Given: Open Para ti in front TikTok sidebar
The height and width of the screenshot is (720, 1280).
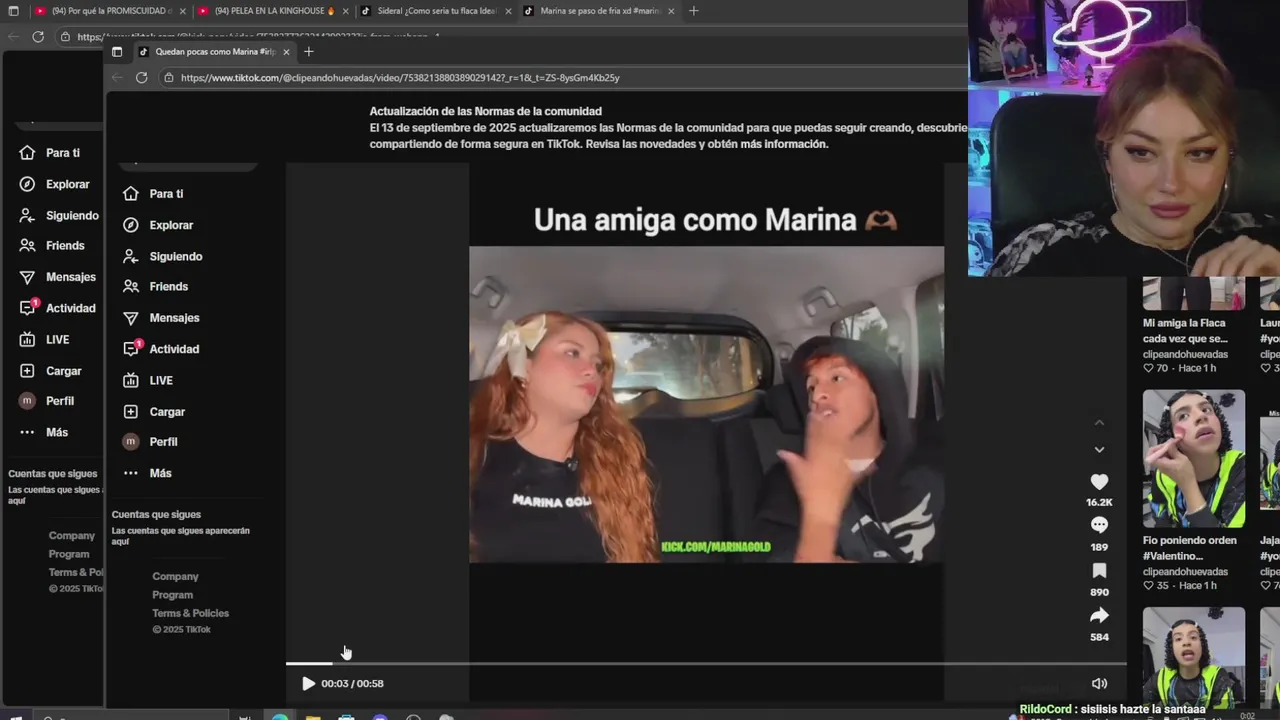Looking at the screenshot, I should tap(153, 194).
